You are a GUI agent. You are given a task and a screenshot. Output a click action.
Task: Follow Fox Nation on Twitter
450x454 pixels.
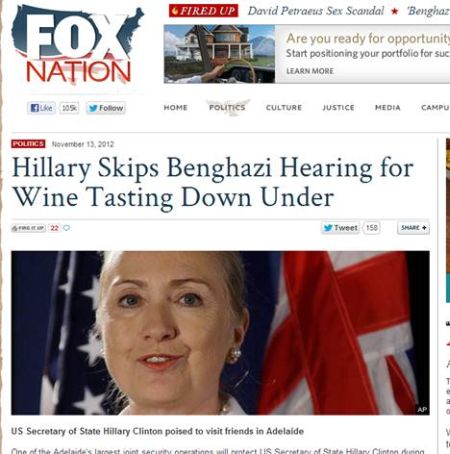click(x=106, y=108)
